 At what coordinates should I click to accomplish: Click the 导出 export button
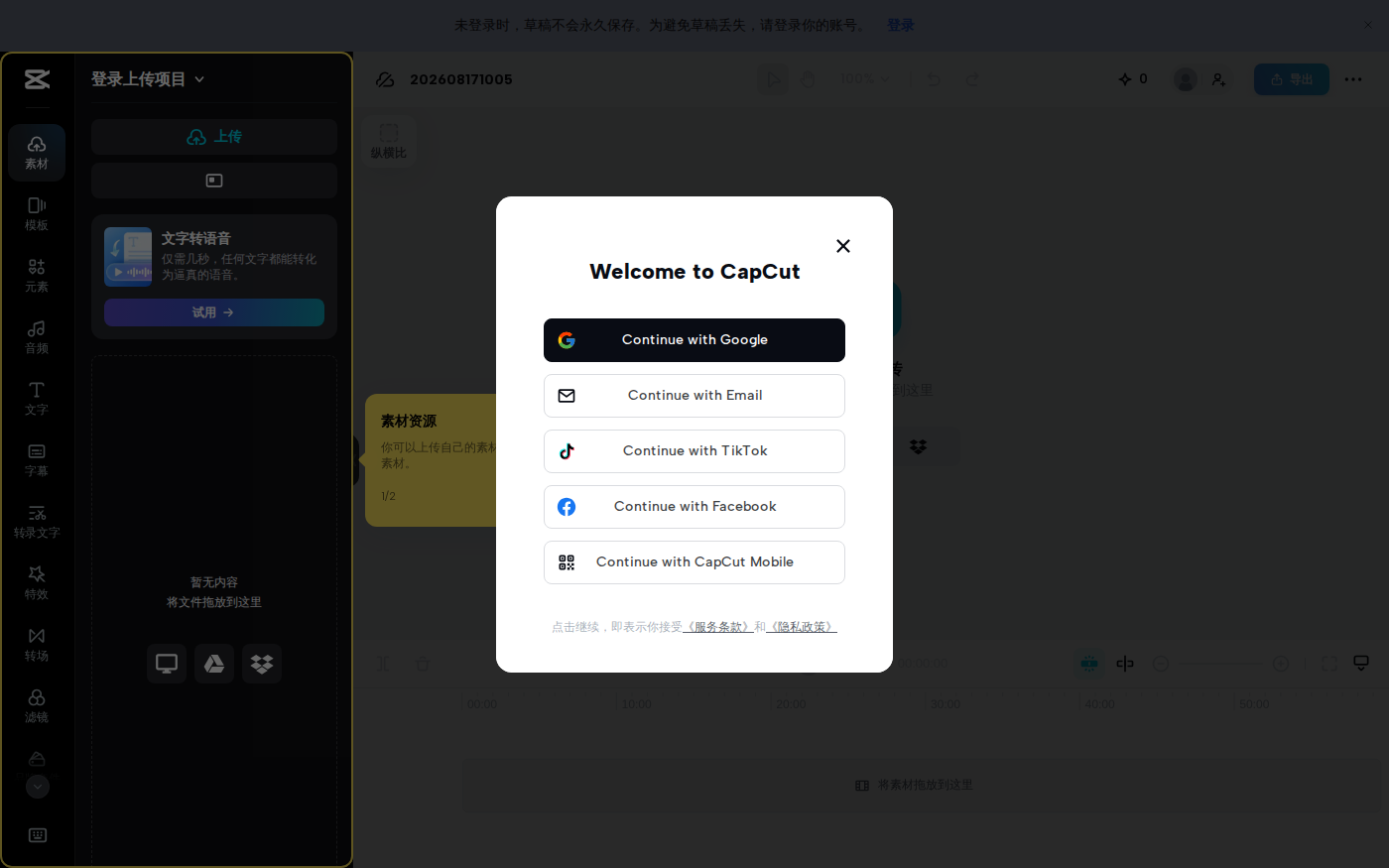[x=1292, y=79]
